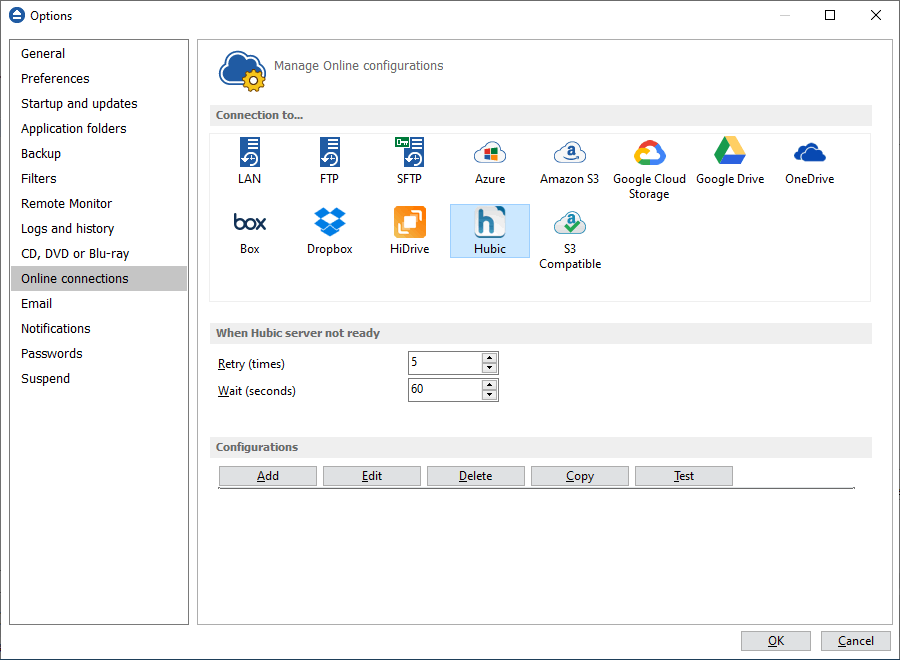The width and height of the screenshot is (900, 660).
Task: Close the Options window
Action: [876, 15]
